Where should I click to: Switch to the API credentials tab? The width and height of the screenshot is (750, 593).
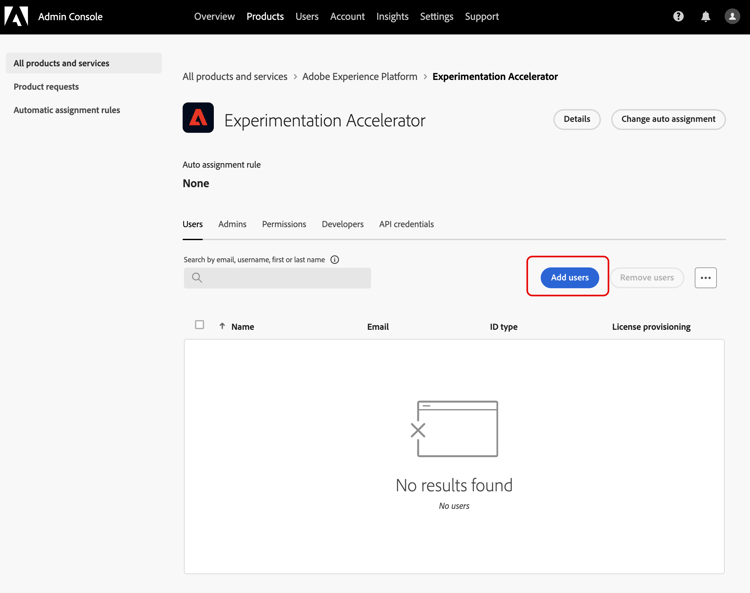pos(407,224)
